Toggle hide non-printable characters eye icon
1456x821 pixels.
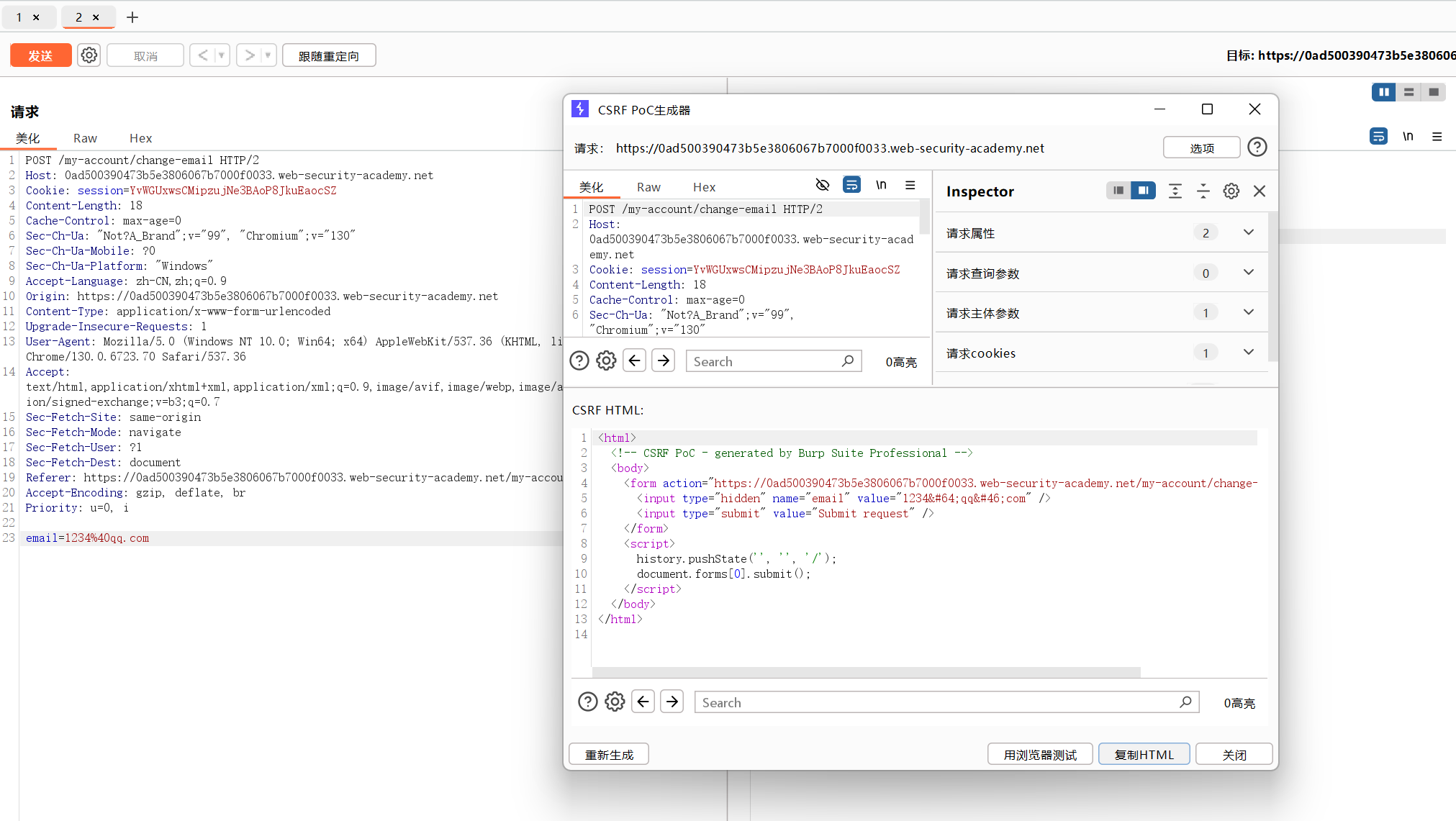(x=822, y=186)
